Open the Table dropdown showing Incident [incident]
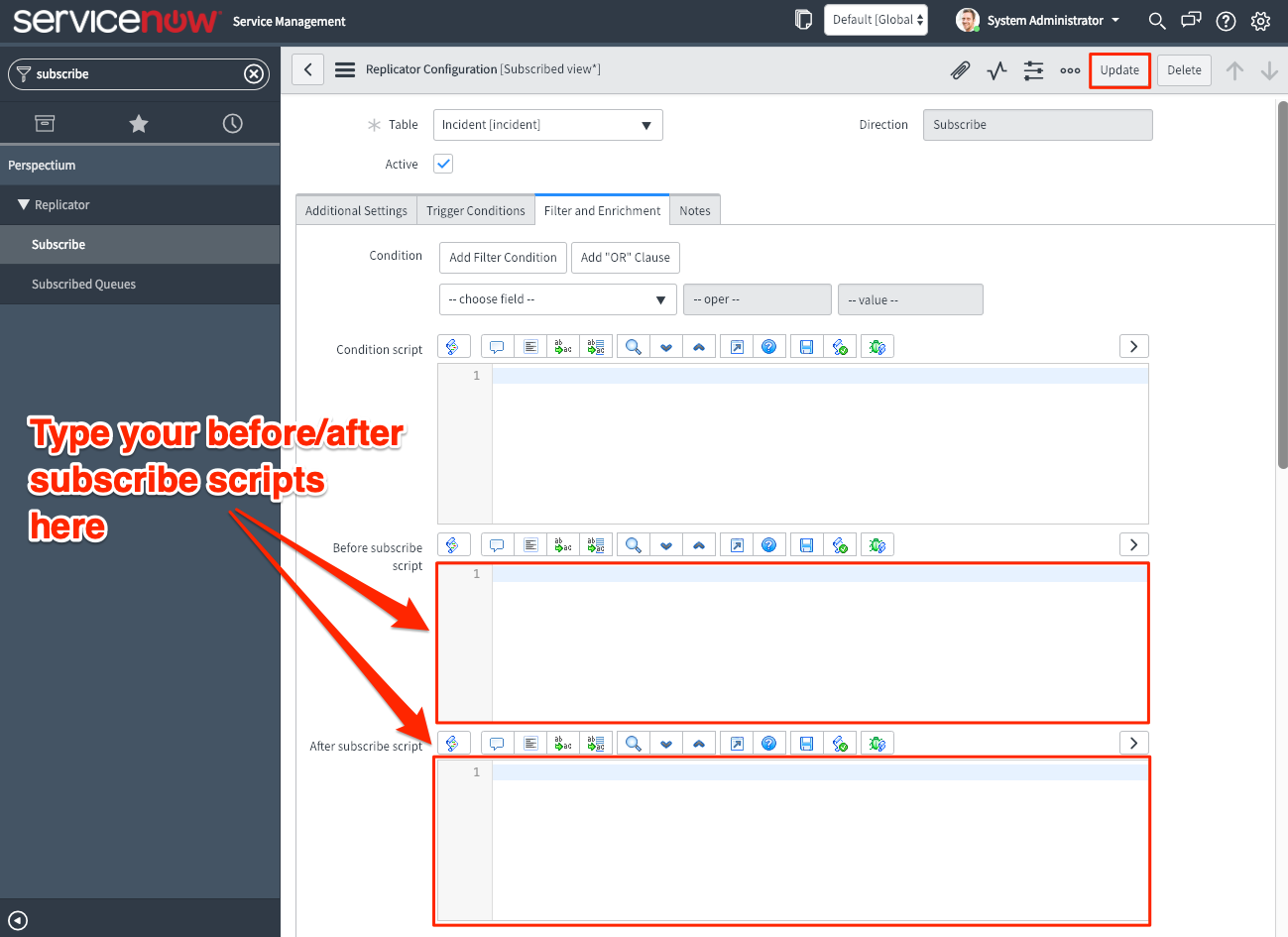Screen dimensions: 1288x937 (547, 125)
